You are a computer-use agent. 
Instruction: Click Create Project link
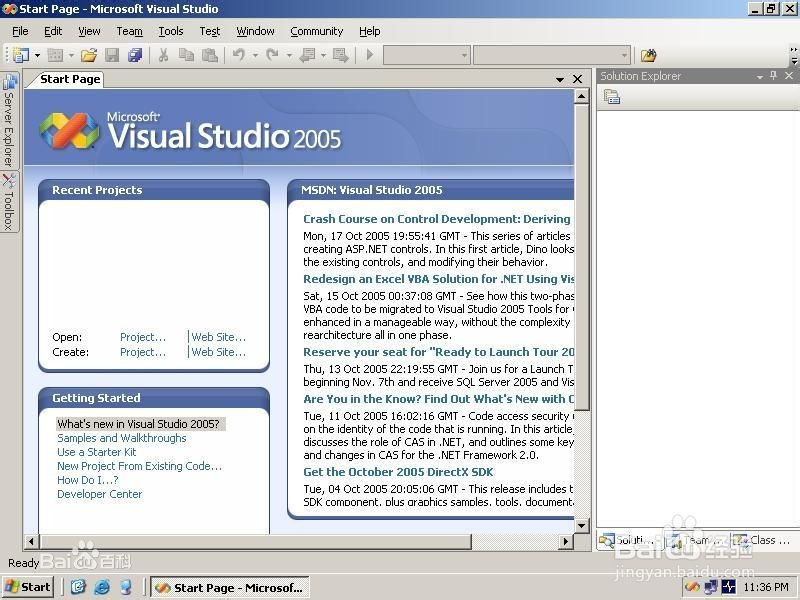tap(143, 352)
